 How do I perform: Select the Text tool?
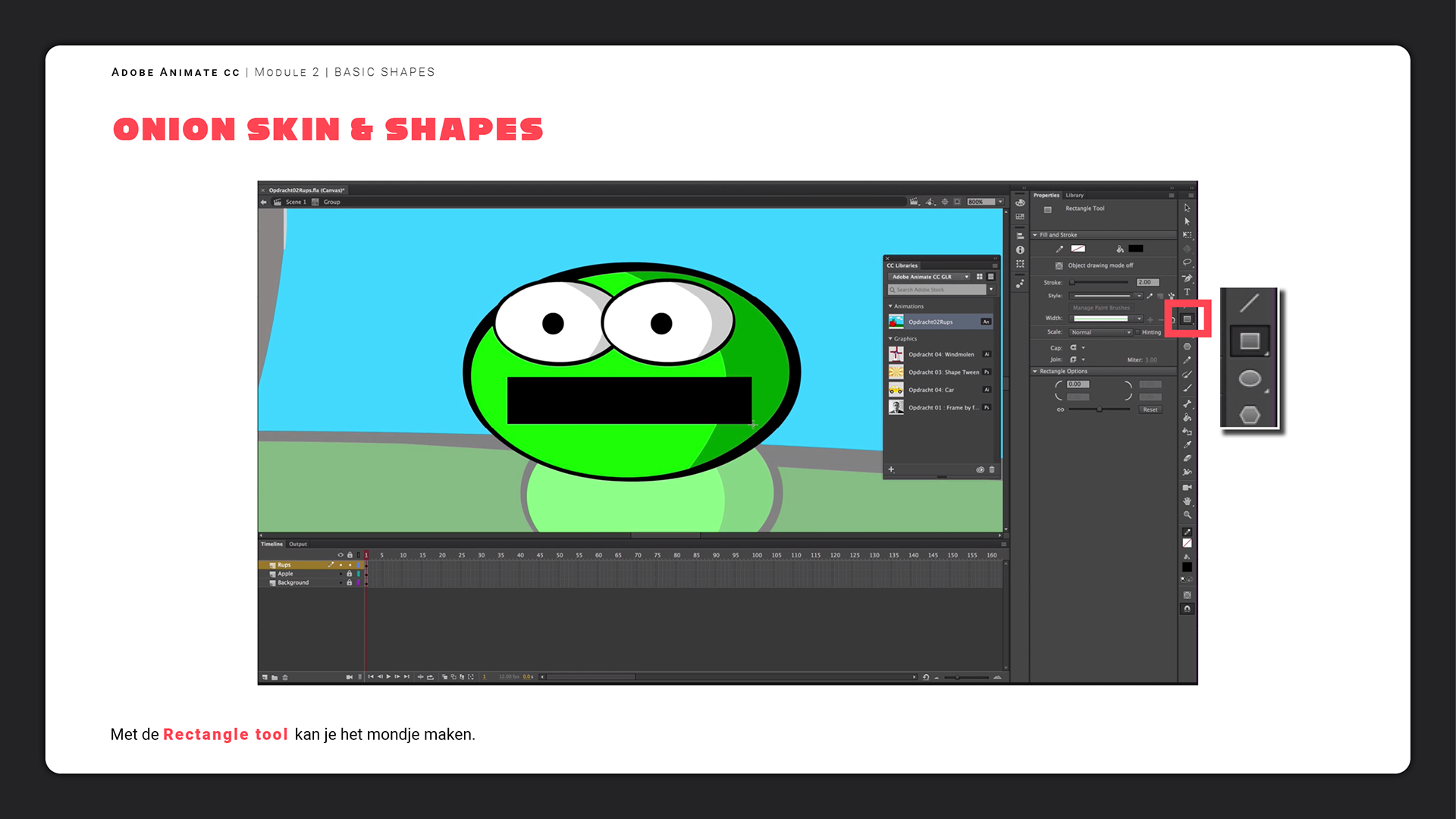tap(1187, 292)
